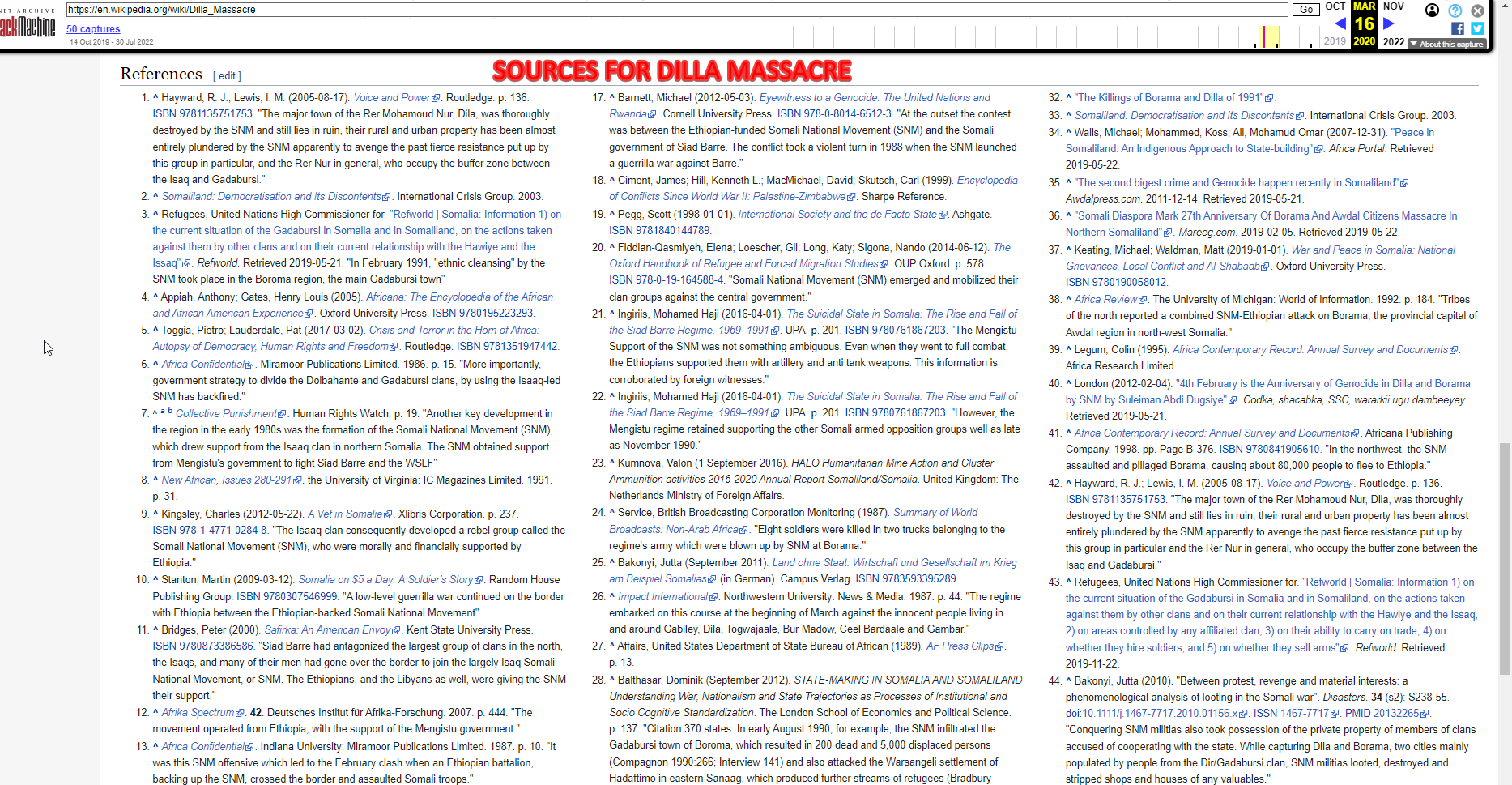Viewport: 1512px width, 785px height.
Task: Open PMID 20132265 link in reference 44
Action: coord(1387,714)
